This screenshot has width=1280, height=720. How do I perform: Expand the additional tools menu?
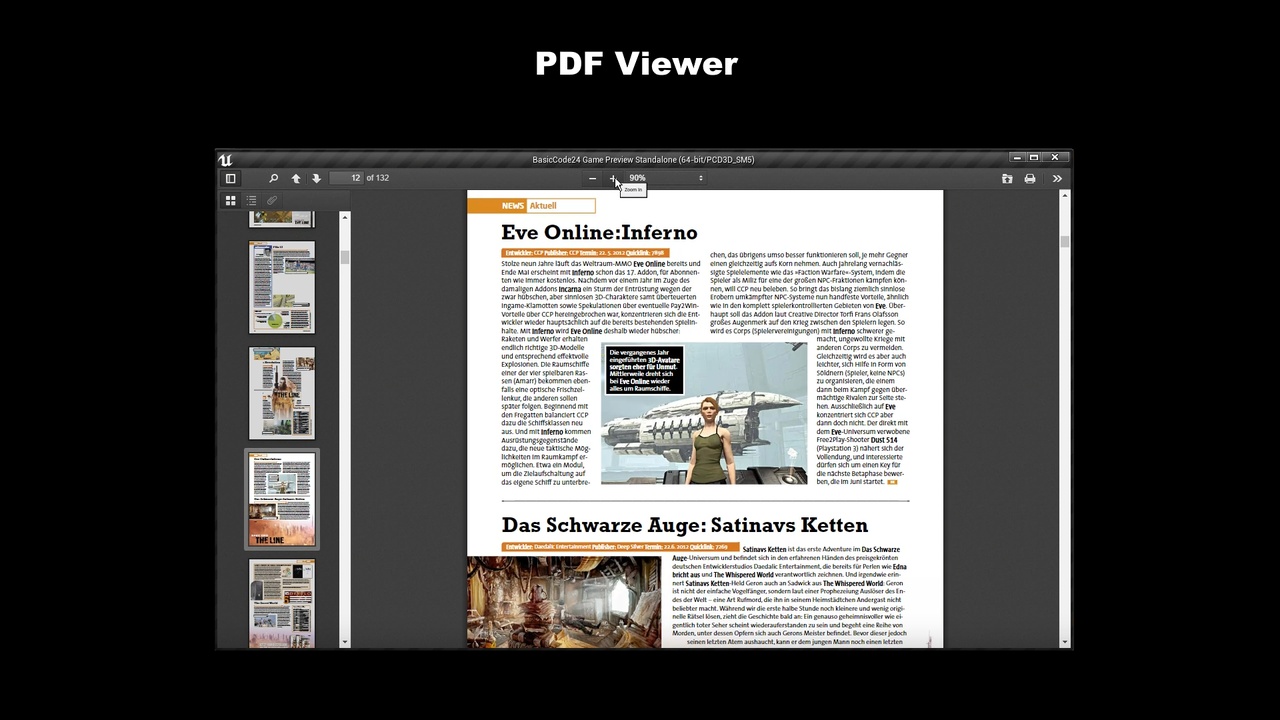click(x=1057, y=178)
